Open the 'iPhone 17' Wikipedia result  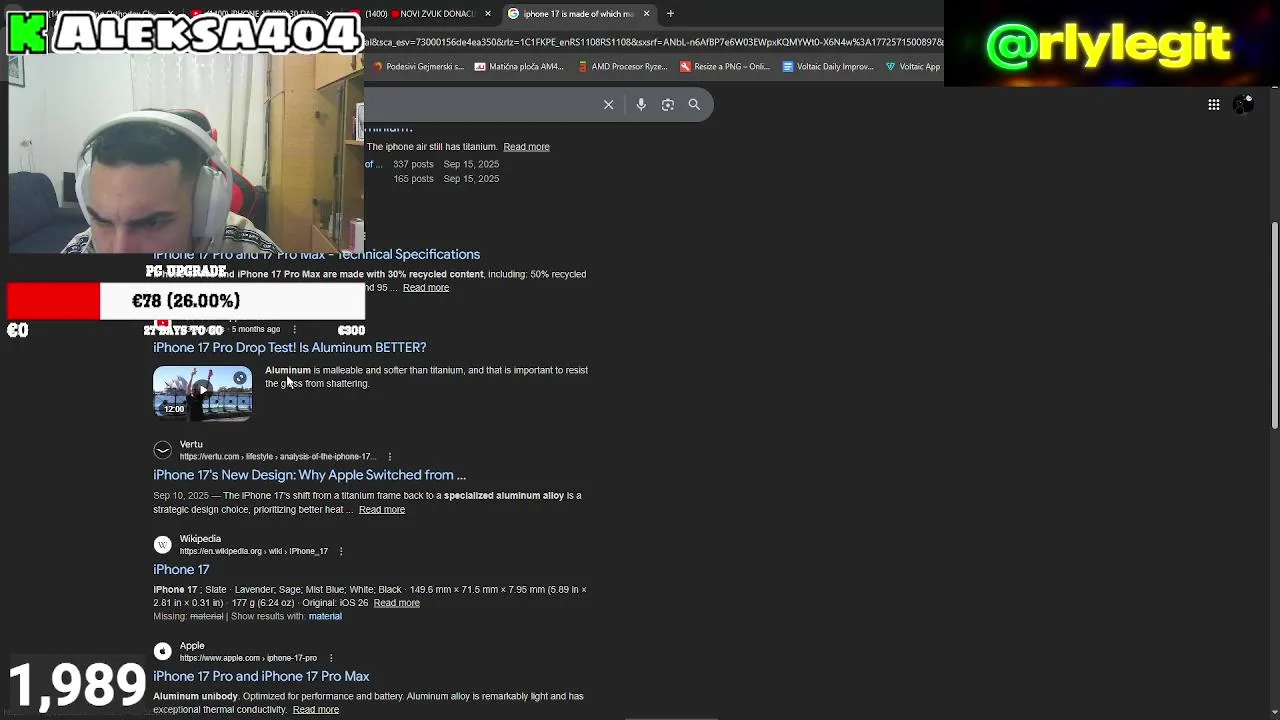tap(181, 570)
